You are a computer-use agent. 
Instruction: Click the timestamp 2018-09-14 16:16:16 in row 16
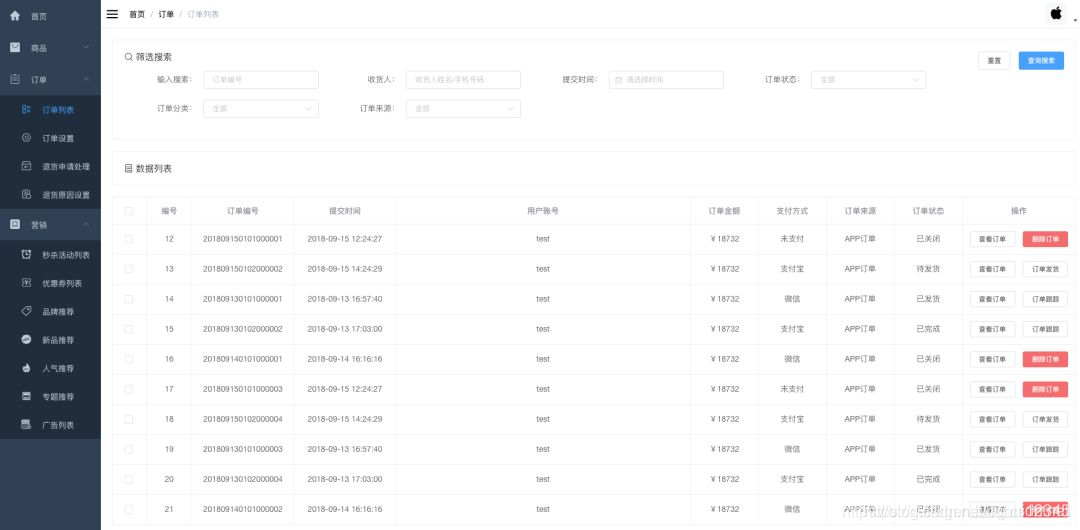344,359
